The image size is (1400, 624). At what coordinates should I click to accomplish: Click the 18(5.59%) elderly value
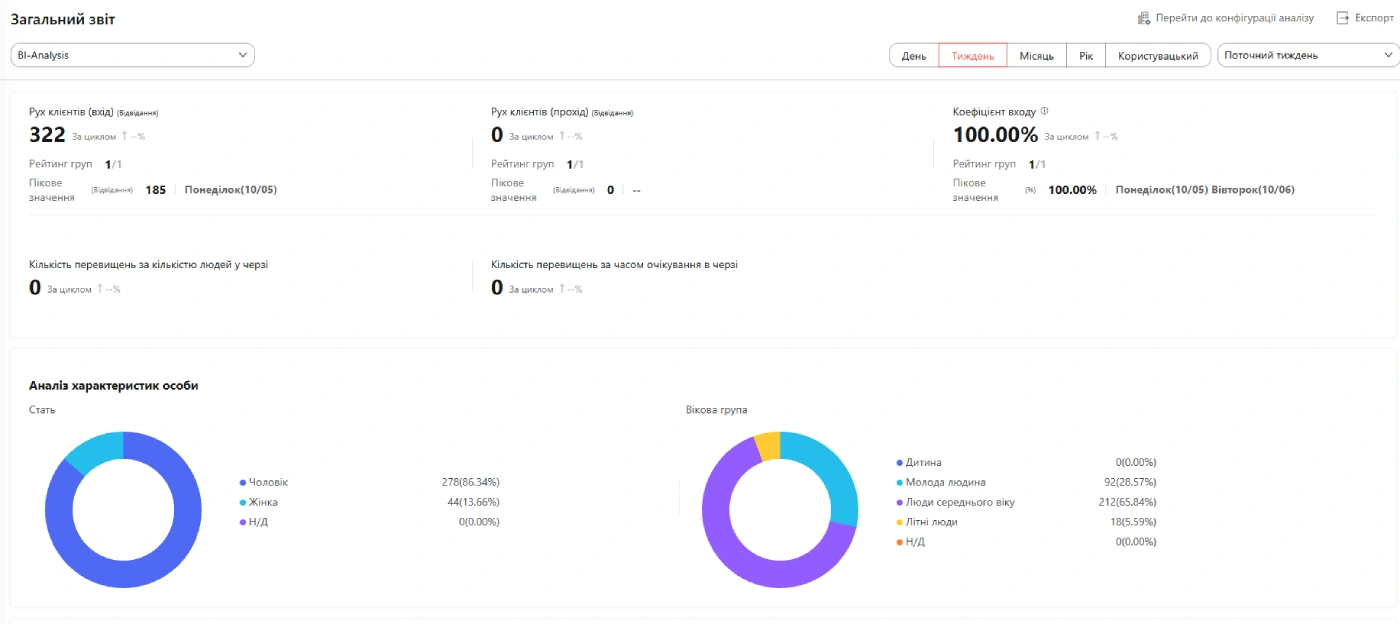click(1131, 522)
